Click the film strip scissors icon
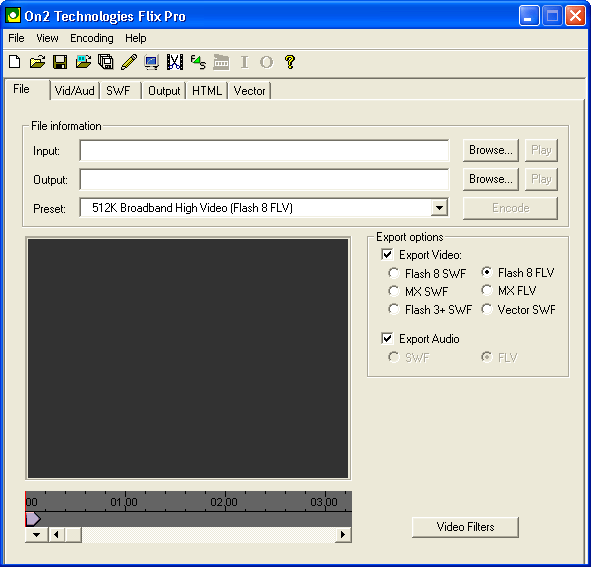 (x=175, y=62)
